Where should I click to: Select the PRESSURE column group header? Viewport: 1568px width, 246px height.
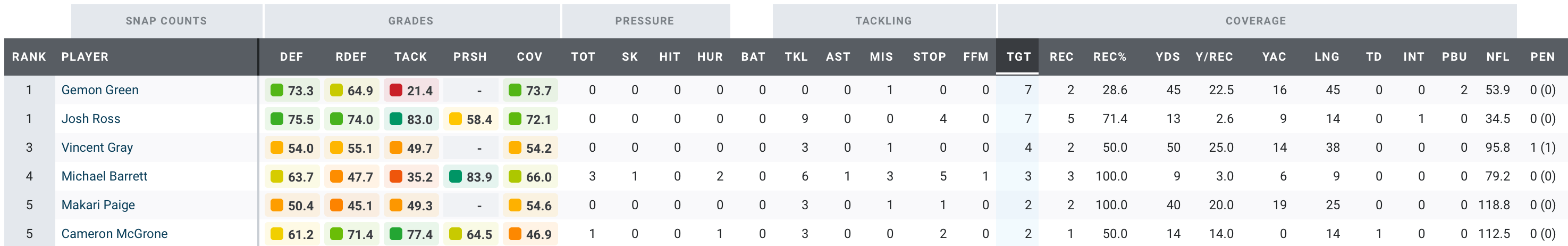pyautogui.click(x=645, y=21)
